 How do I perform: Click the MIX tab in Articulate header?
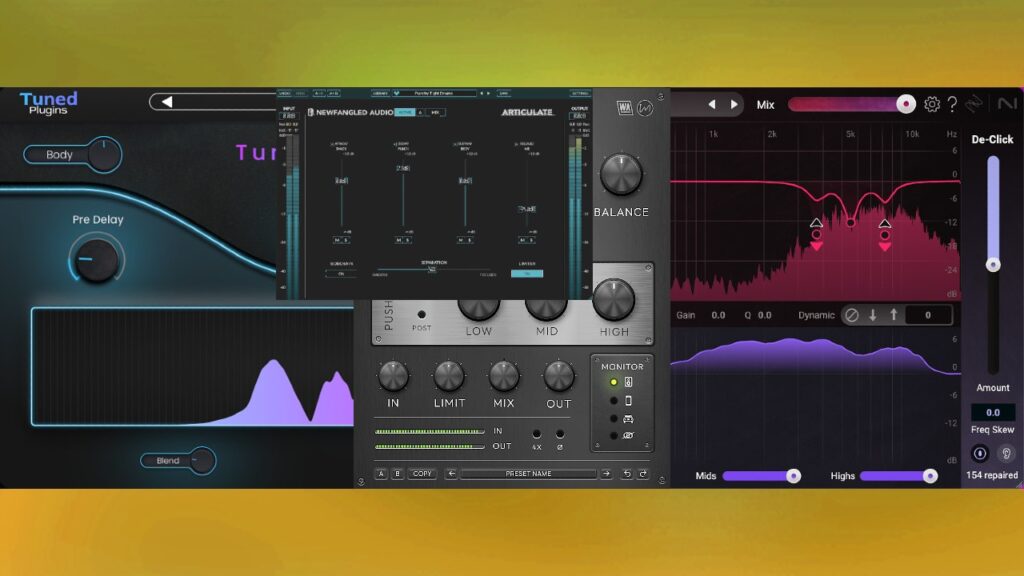click(435, 112)
